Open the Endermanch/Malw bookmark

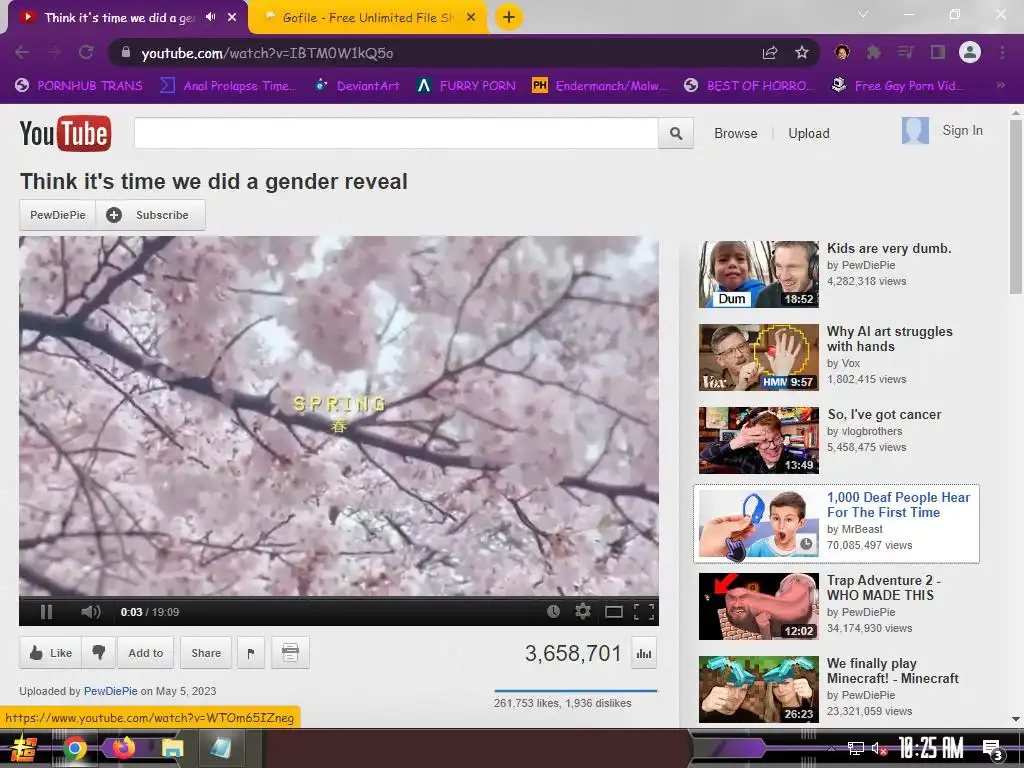coord(600,86)
